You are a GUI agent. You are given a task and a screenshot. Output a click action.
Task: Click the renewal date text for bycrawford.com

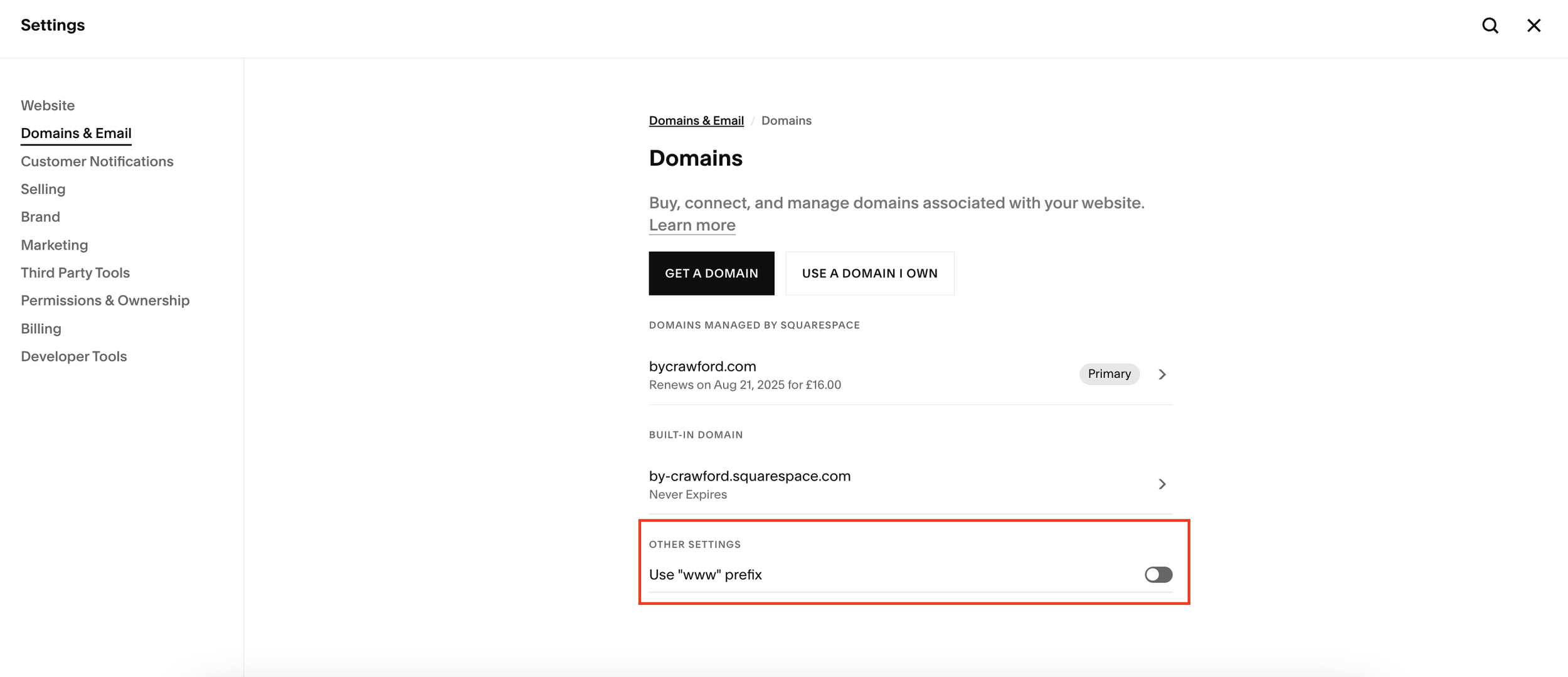[744, 385]
